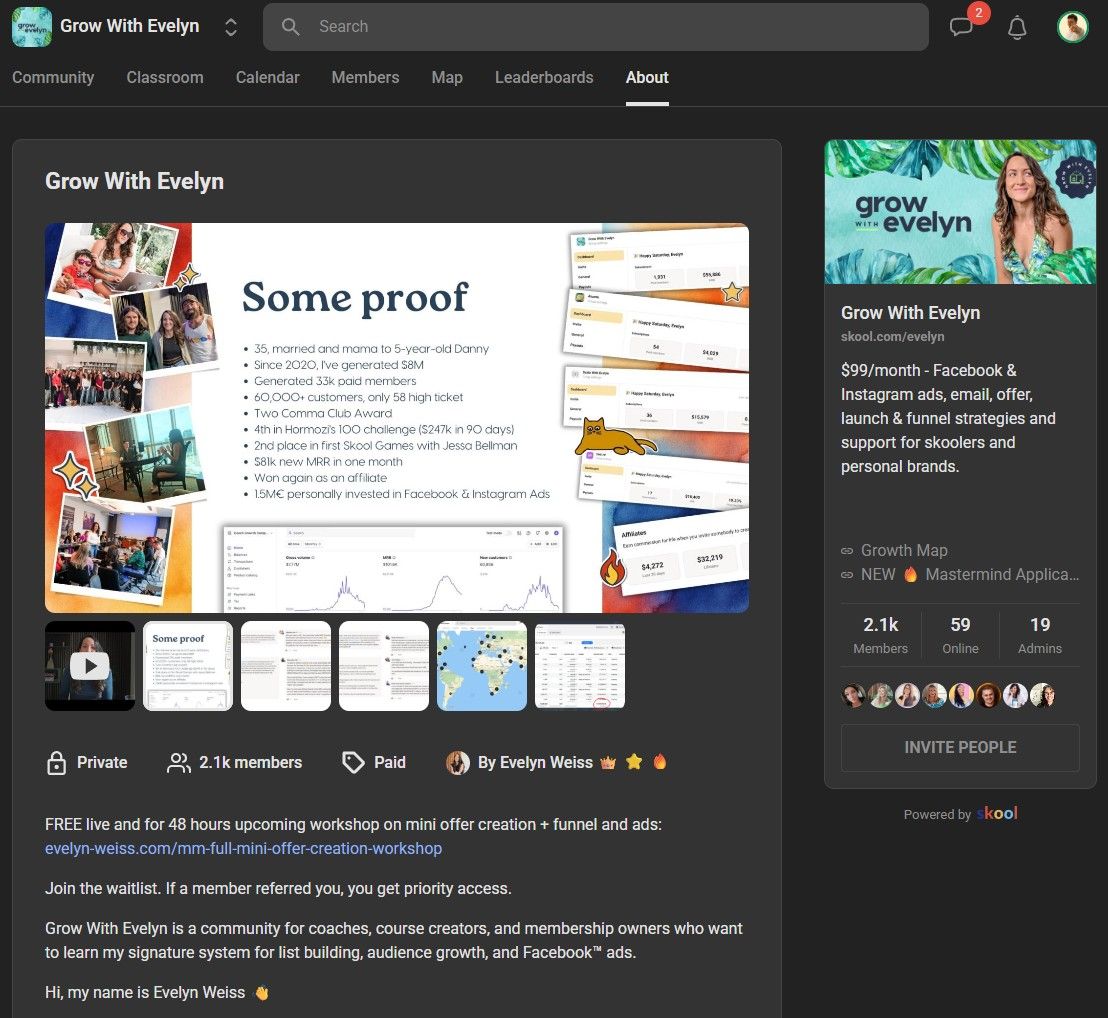Image resolution: width=1108 pixels, height=1018 pixels.
Task: Open the NEW Mastermind Application link
Action: [x=970, y=574]
